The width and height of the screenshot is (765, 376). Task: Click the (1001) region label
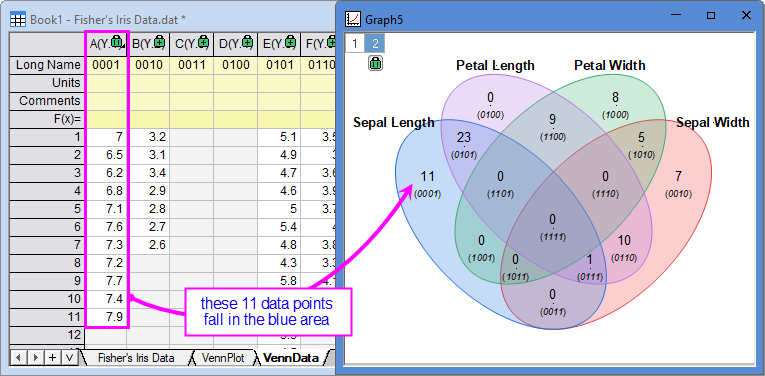coord(481,257)
